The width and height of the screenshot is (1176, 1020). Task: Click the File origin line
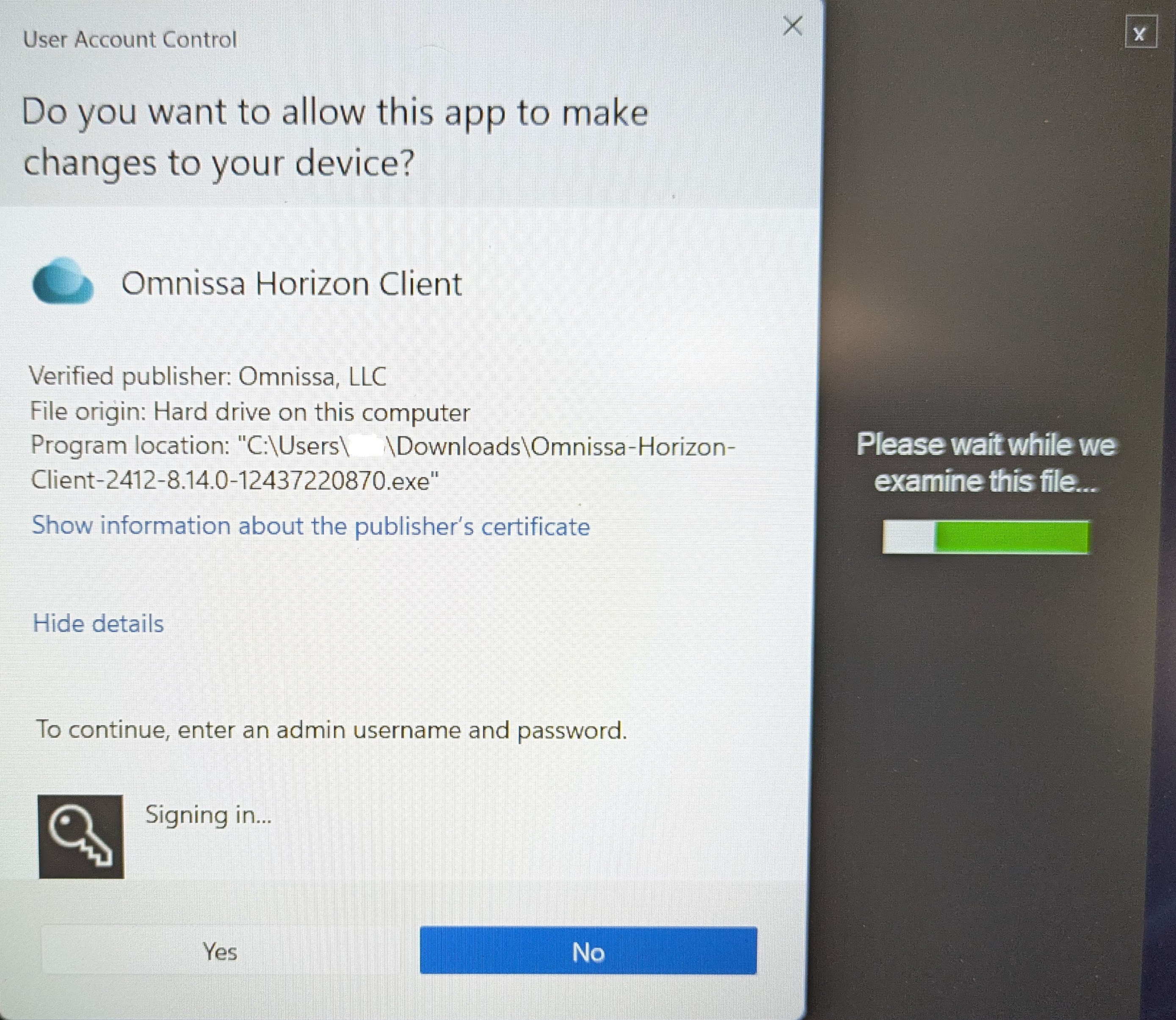[x=251, y=411]
